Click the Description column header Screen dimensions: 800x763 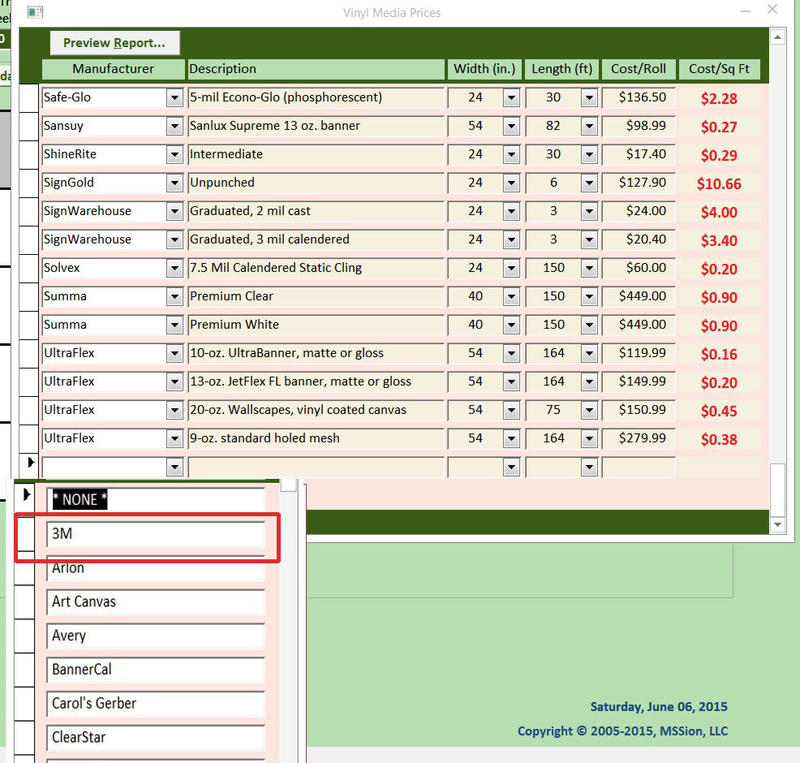coord(316,69)
